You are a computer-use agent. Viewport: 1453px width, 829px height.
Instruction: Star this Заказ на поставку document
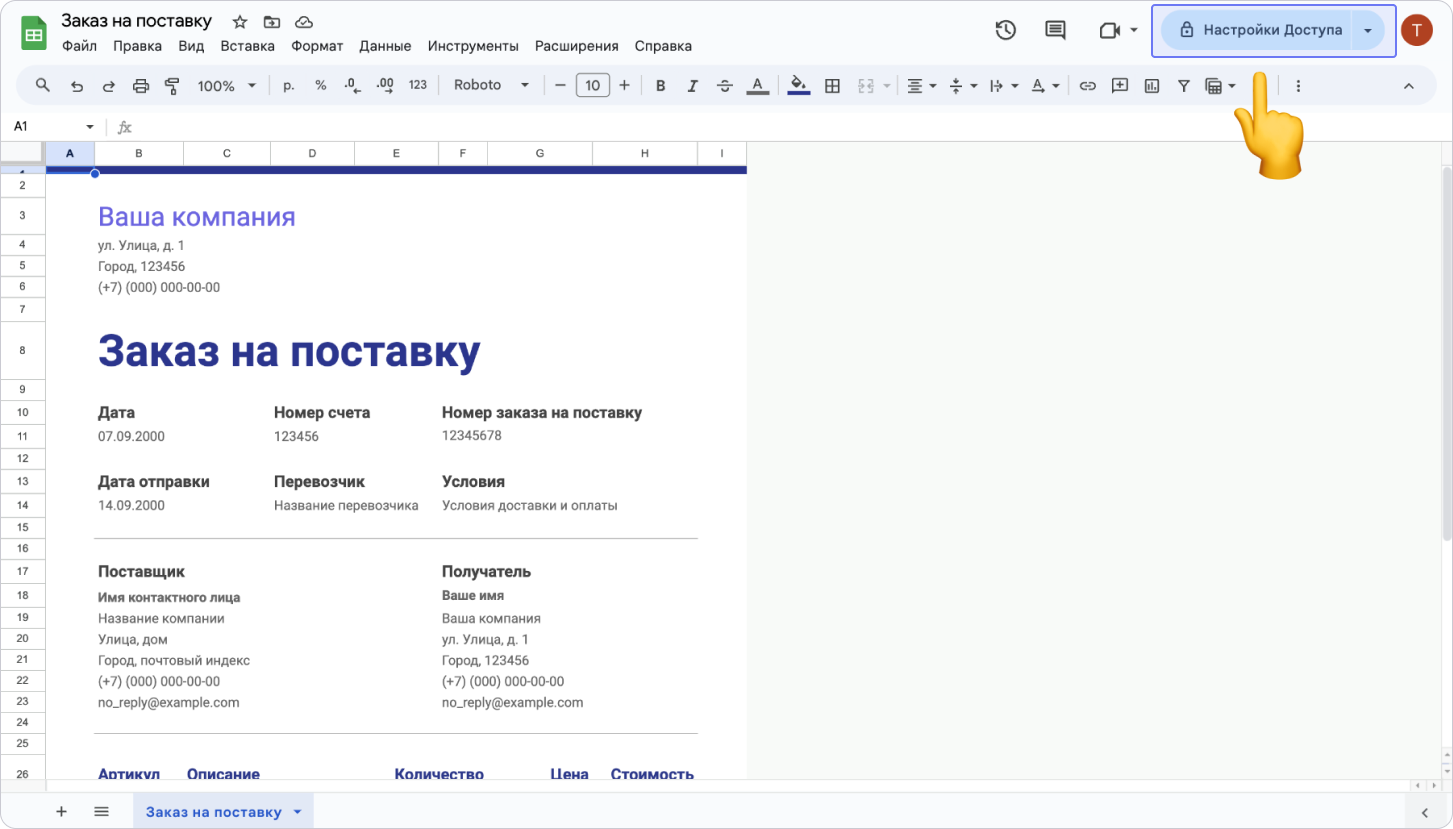click(x=240, y=22)
